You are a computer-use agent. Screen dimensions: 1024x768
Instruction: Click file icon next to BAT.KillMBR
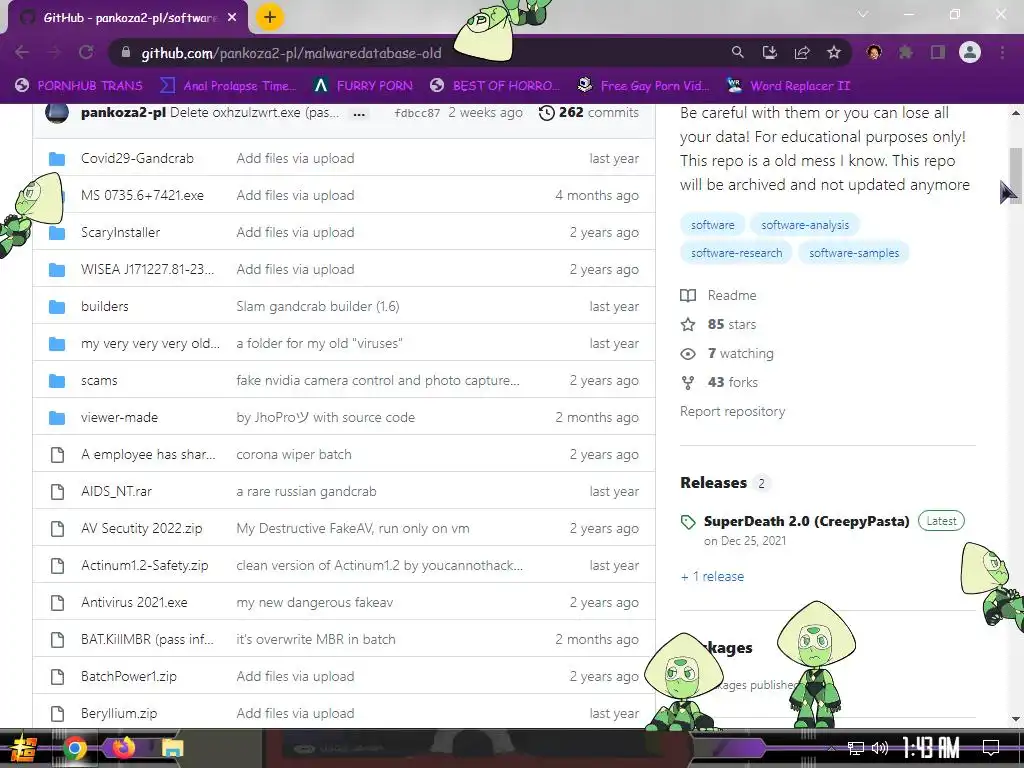pyautogui.click(x=57, y=639)
